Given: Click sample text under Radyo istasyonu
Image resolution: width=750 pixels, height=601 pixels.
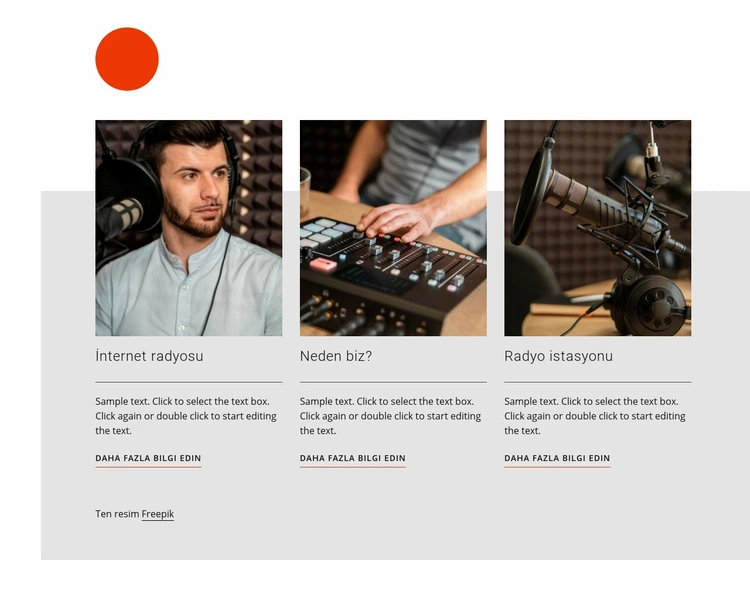Looking at the screenshot, I should click(595, 416).
